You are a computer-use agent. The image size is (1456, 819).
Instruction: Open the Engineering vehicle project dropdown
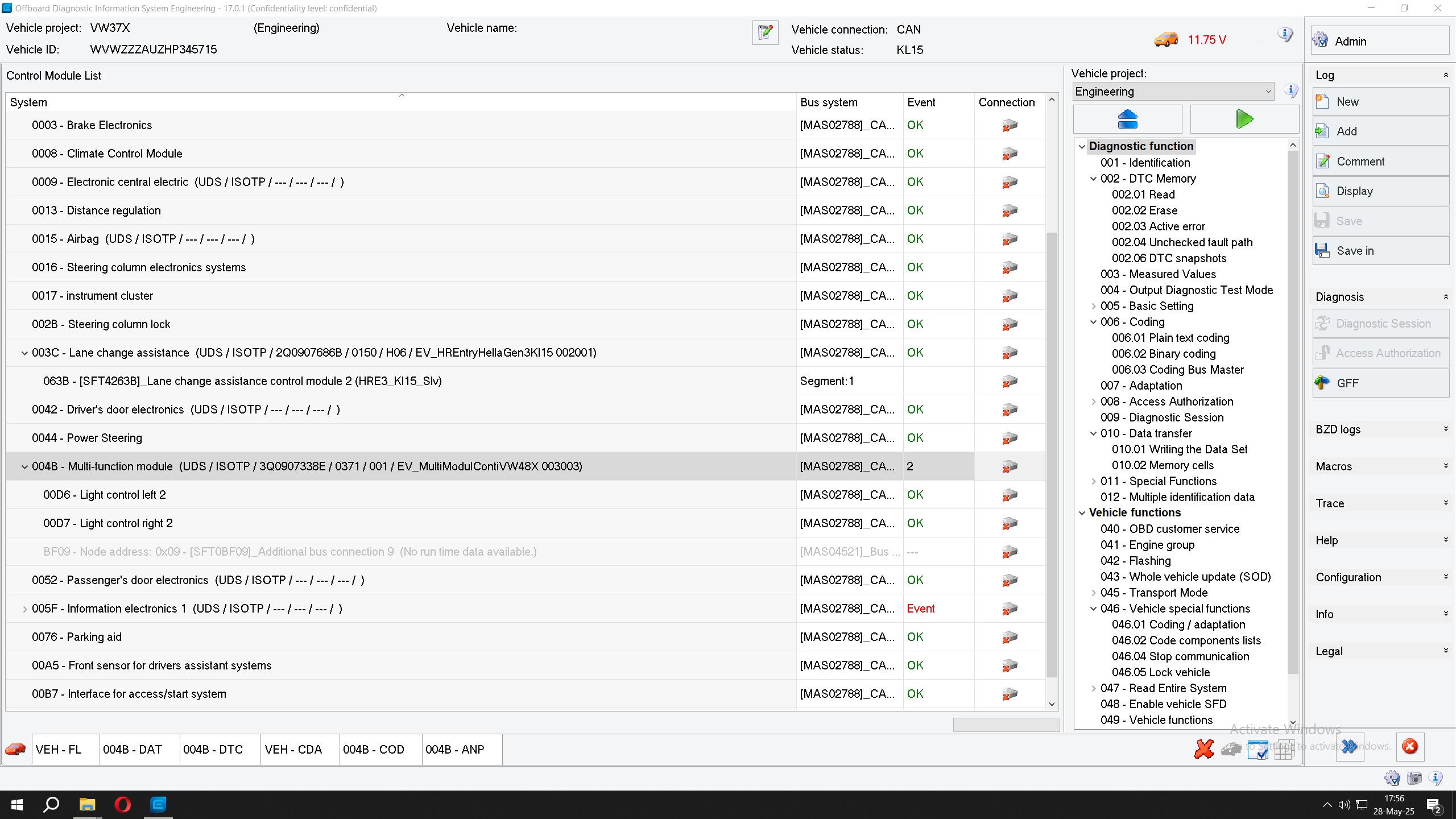[x=1173, y=92]
